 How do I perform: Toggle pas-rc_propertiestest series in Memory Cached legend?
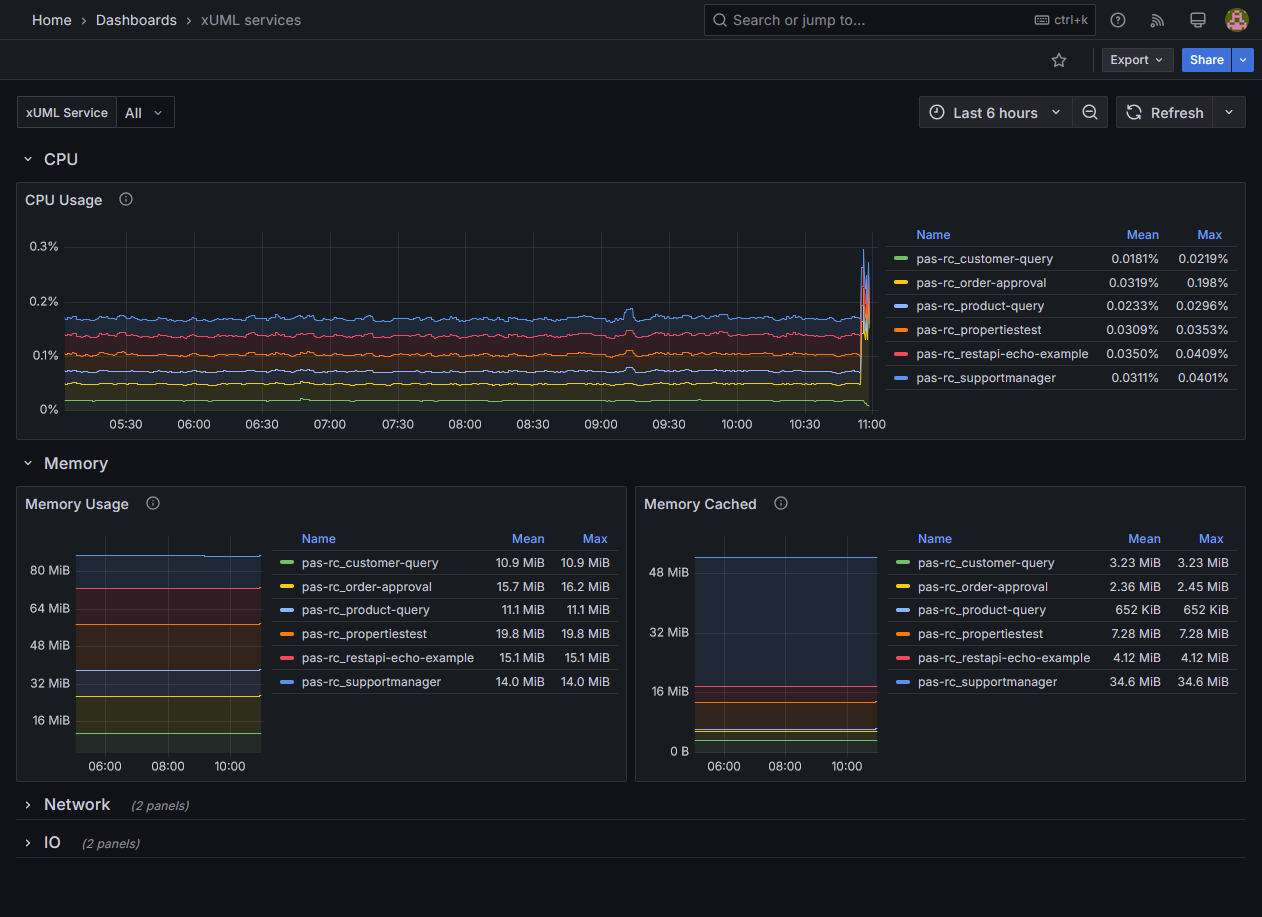[980, 634]
